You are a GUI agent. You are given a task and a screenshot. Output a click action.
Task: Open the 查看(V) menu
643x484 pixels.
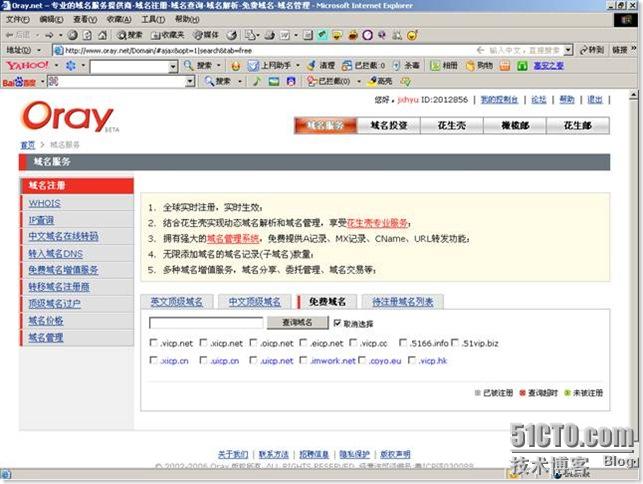(x=85, y=19)
